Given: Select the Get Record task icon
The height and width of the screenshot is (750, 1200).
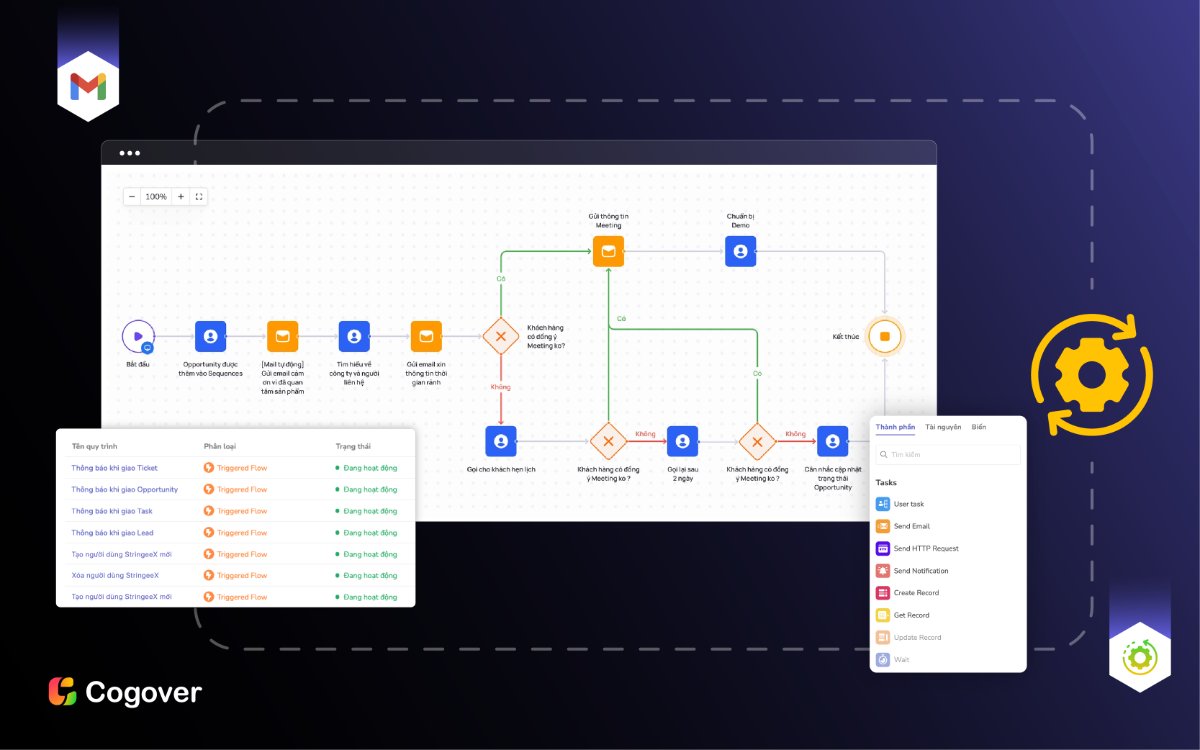Looking at the screenshot, I should coord(884,614).
